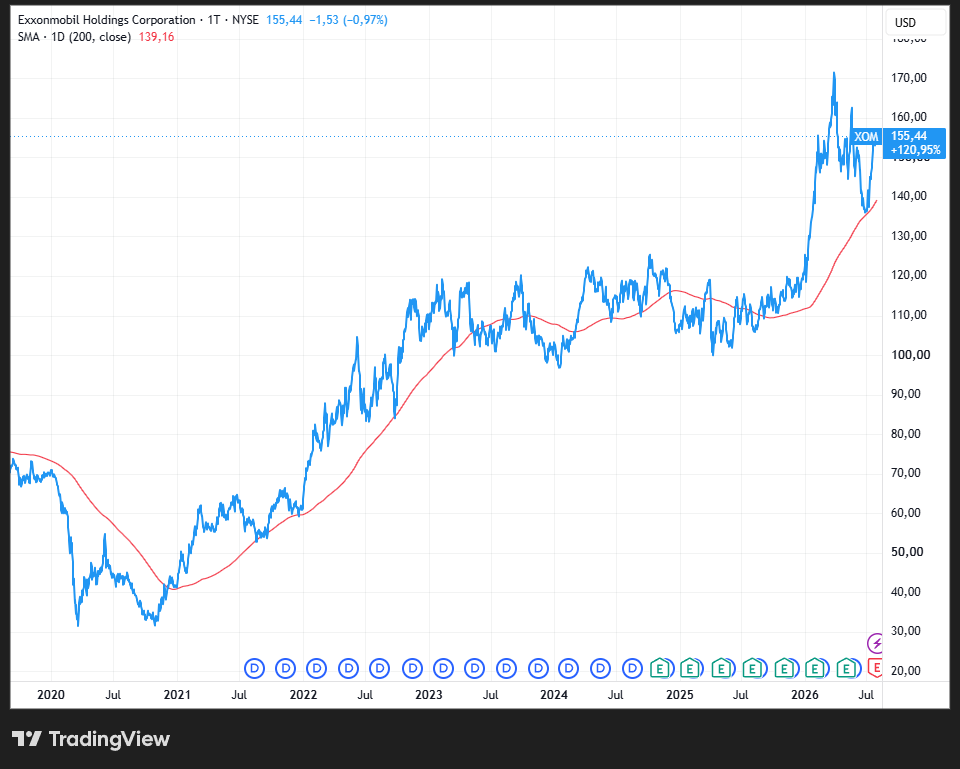Select the February 2023 dividend marker

coord(443,668)
